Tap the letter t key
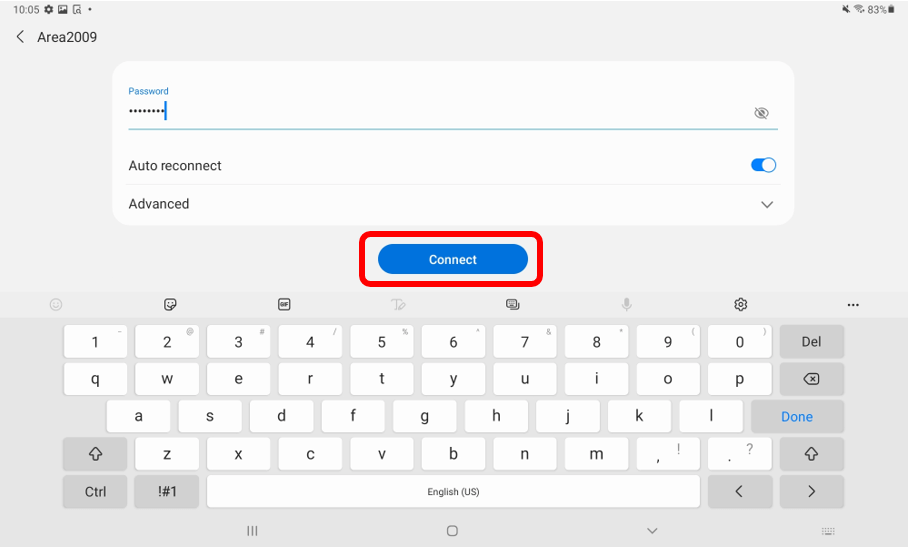The width and height of the screenshot is (913, 547). (381, 379)
